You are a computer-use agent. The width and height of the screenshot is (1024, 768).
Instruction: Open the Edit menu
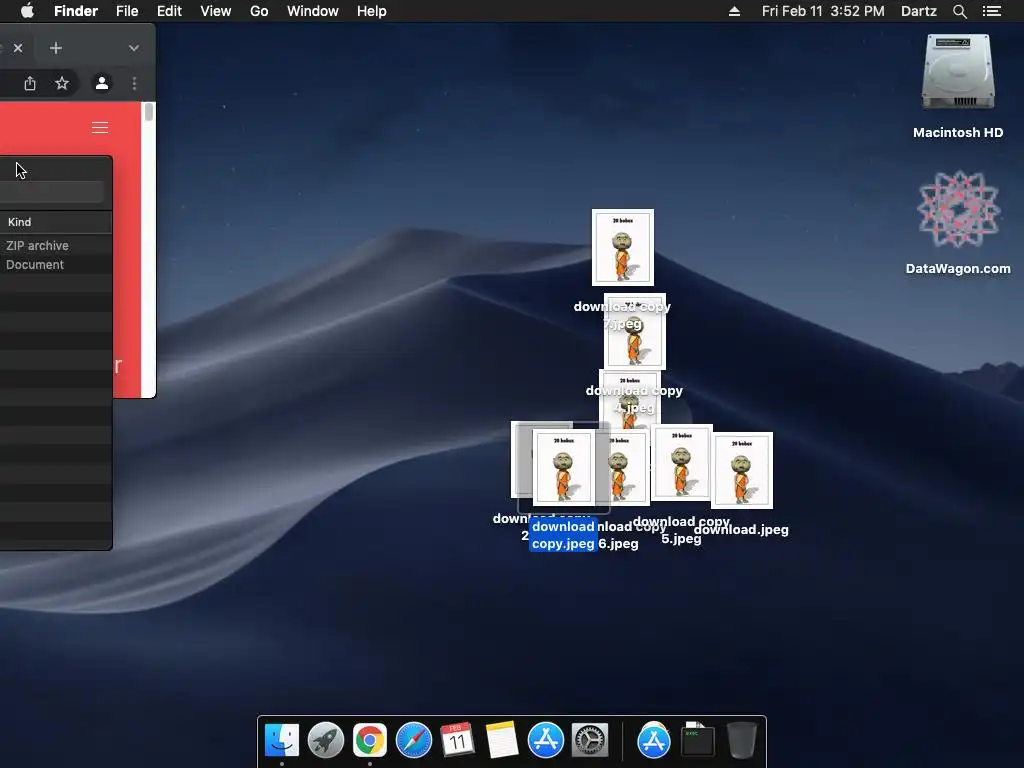pyautogui.click(x=169, y=11)
